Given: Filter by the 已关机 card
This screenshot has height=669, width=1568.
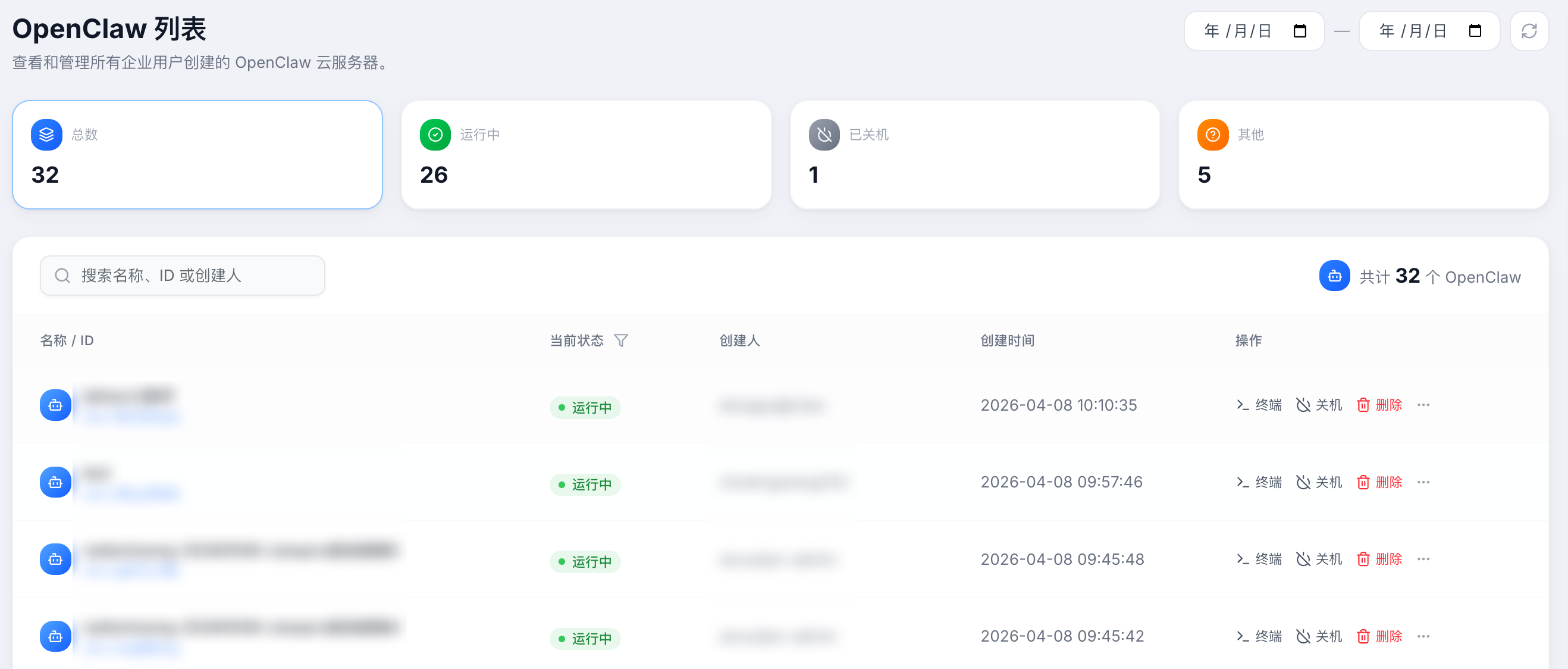Looking at the screenshot, I should [x=974, y=155].
